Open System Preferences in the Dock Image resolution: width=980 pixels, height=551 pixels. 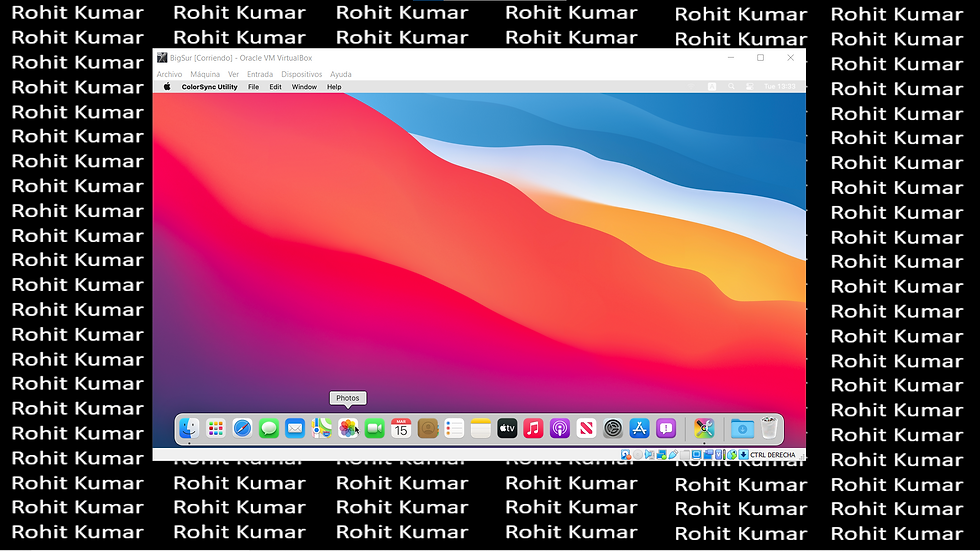click(x=612, y=429)
